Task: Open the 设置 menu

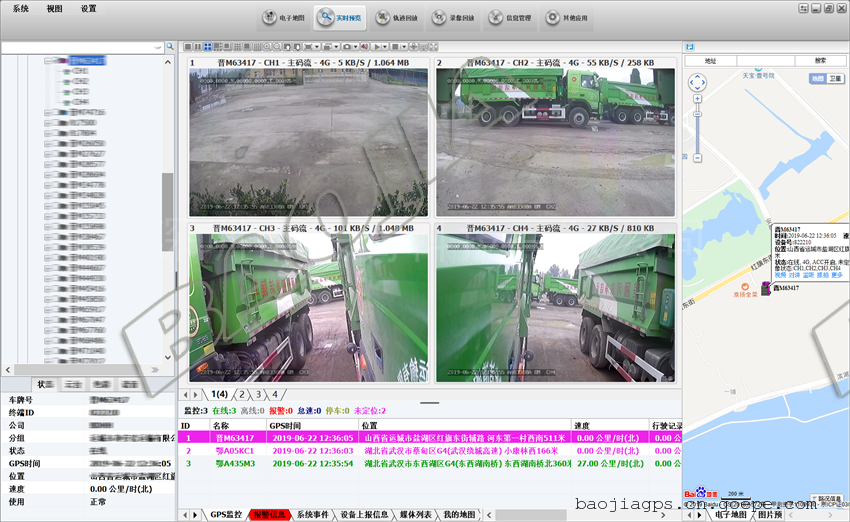Action: pos(88,8)
